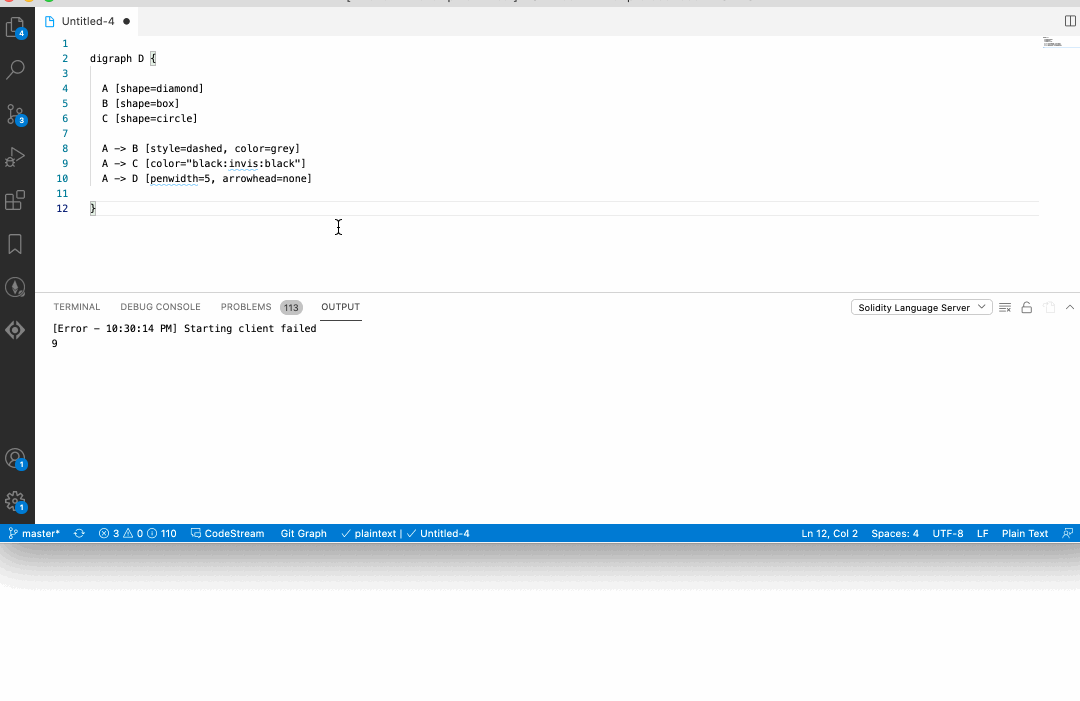Image resolution: width=1080 pixels, height=701 pixels.
Task: Open the Bookmarks sidebar view
Action: [17, 243]
